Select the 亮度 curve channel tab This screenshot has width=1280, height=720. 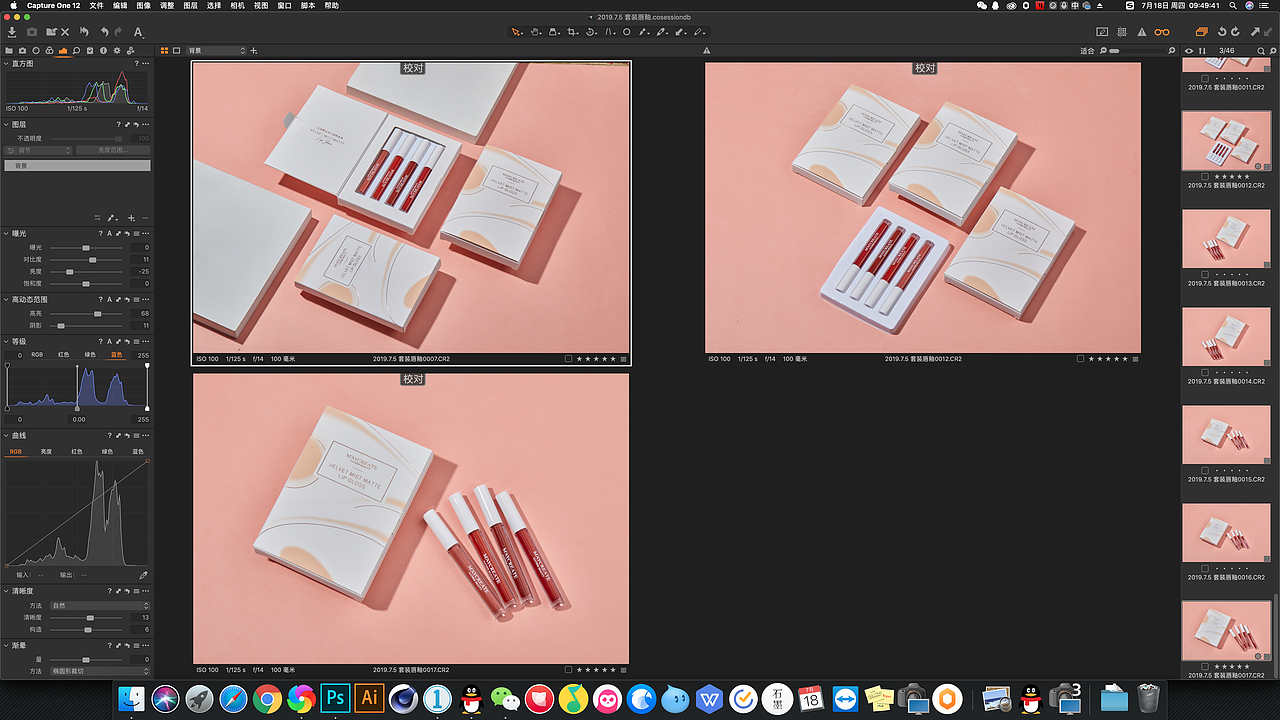[46, 452]
